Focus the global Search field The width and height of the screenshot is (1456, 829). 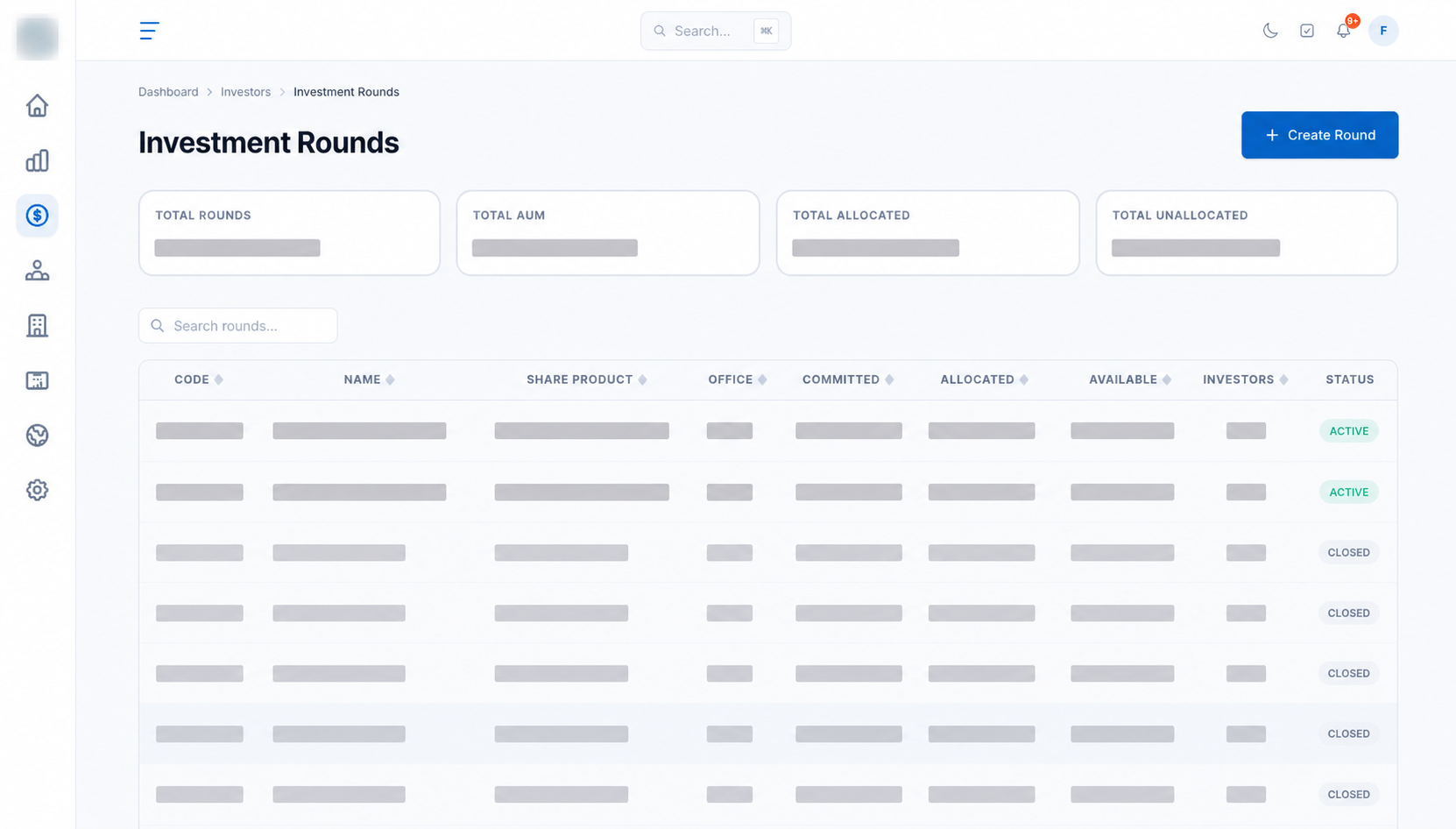[x=716, y=31]
